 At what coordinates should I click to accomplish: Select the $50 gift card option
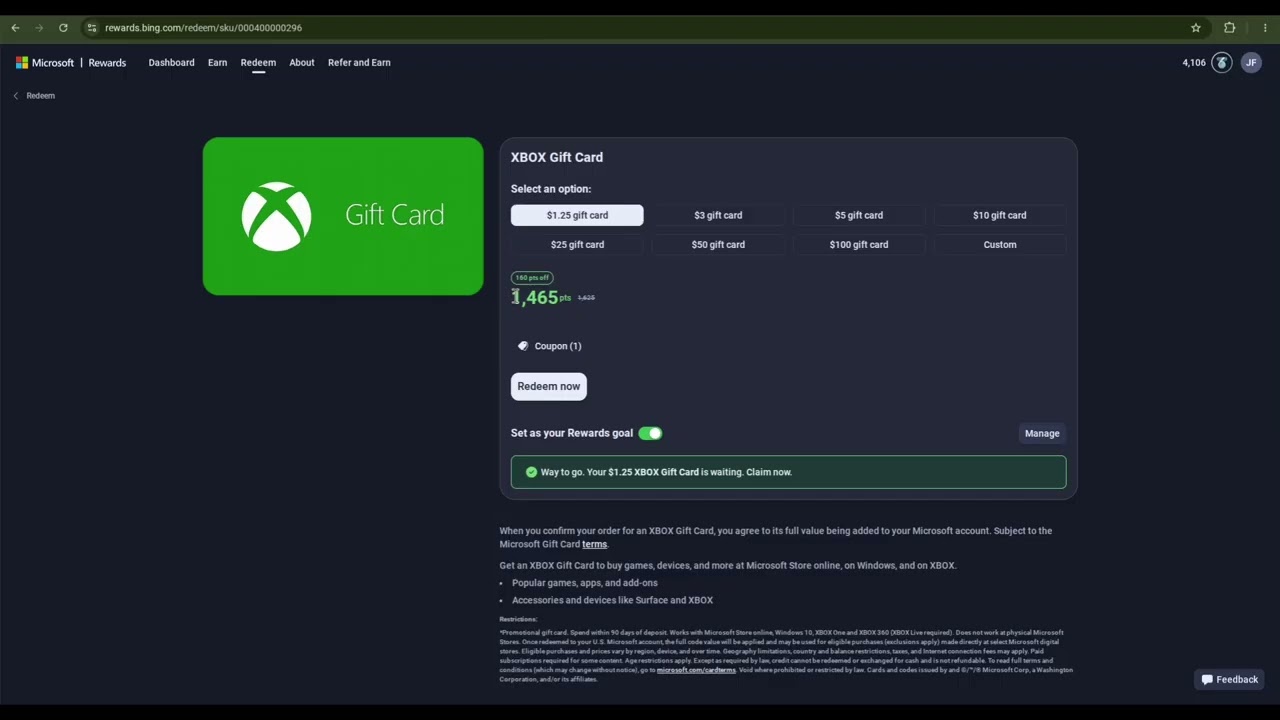point(718,244)
